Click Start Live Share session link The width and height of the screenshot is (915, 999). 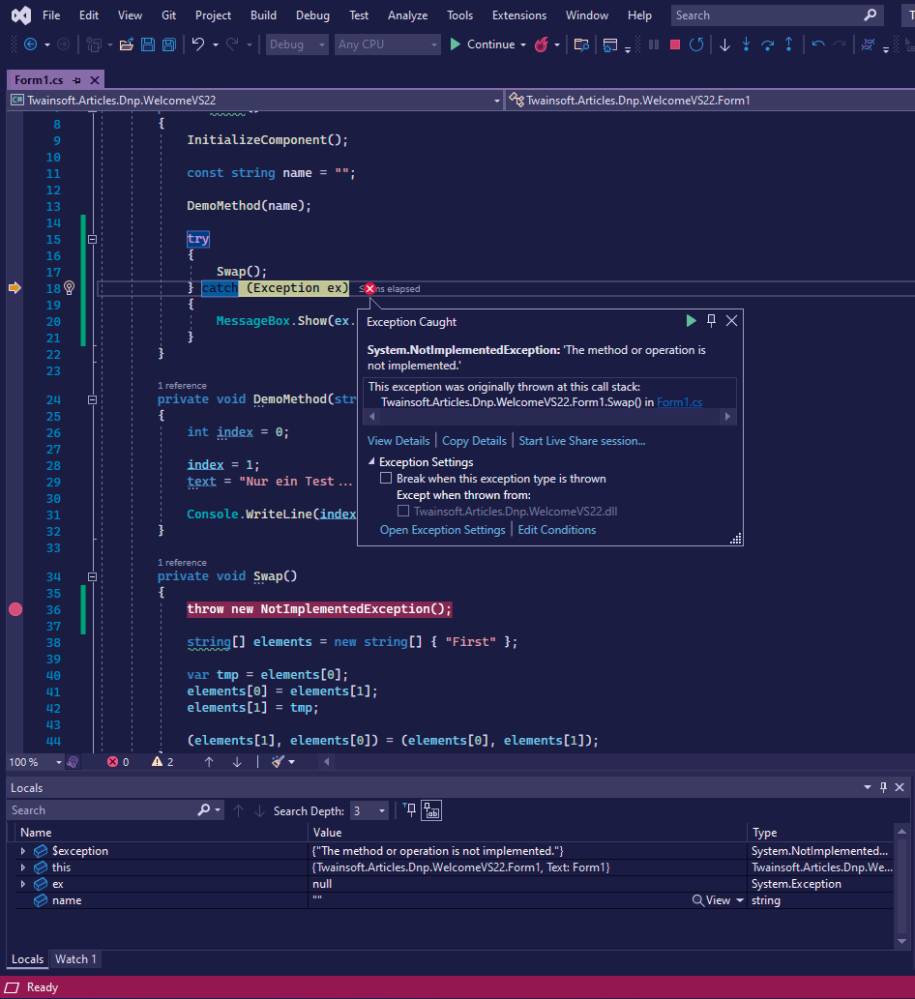click(582, 441)
